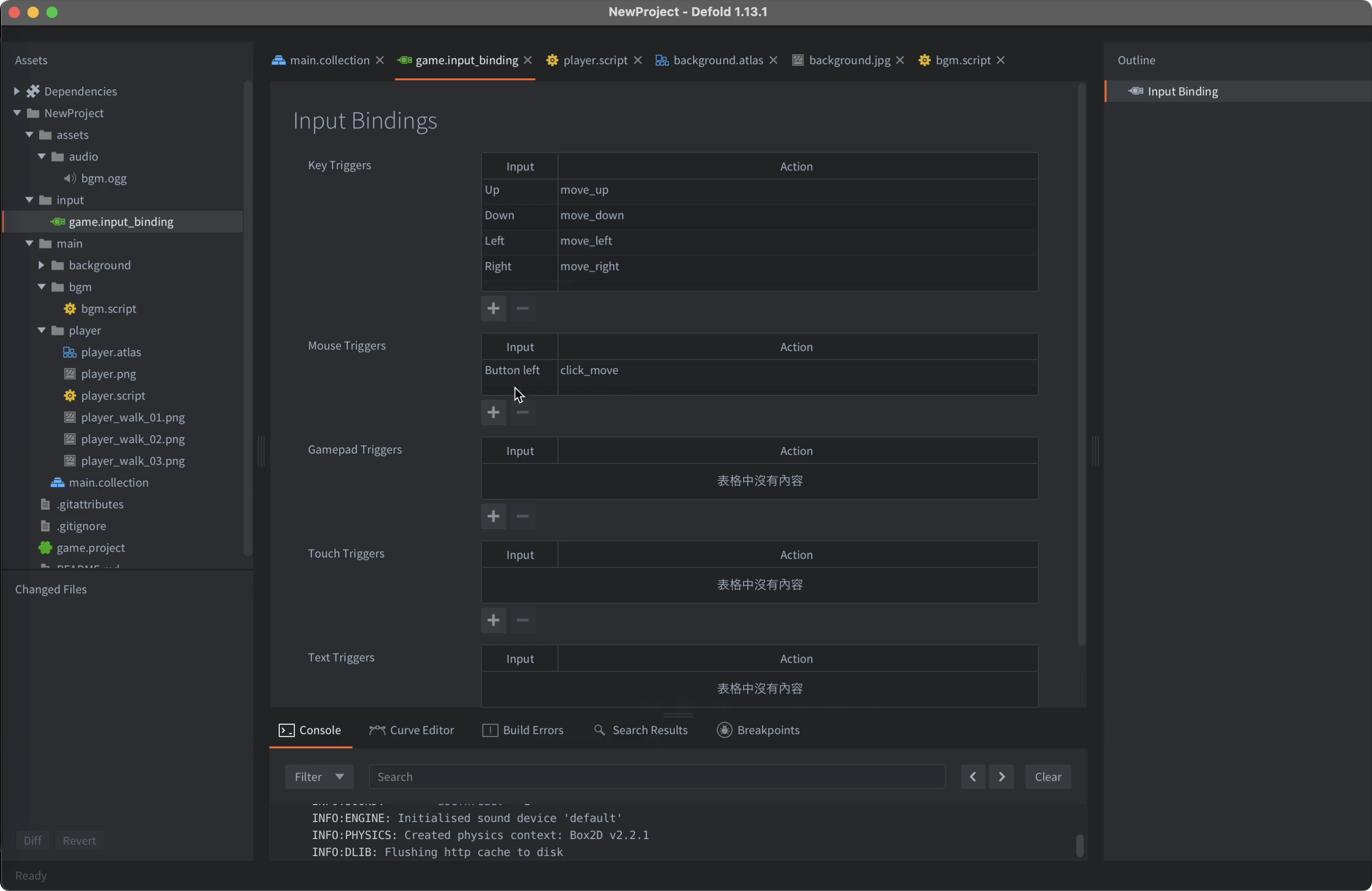Click the gear icon of bgm.script in Assets
The height and width of the screenshot is (891, 1372).
tap(70, 309)
